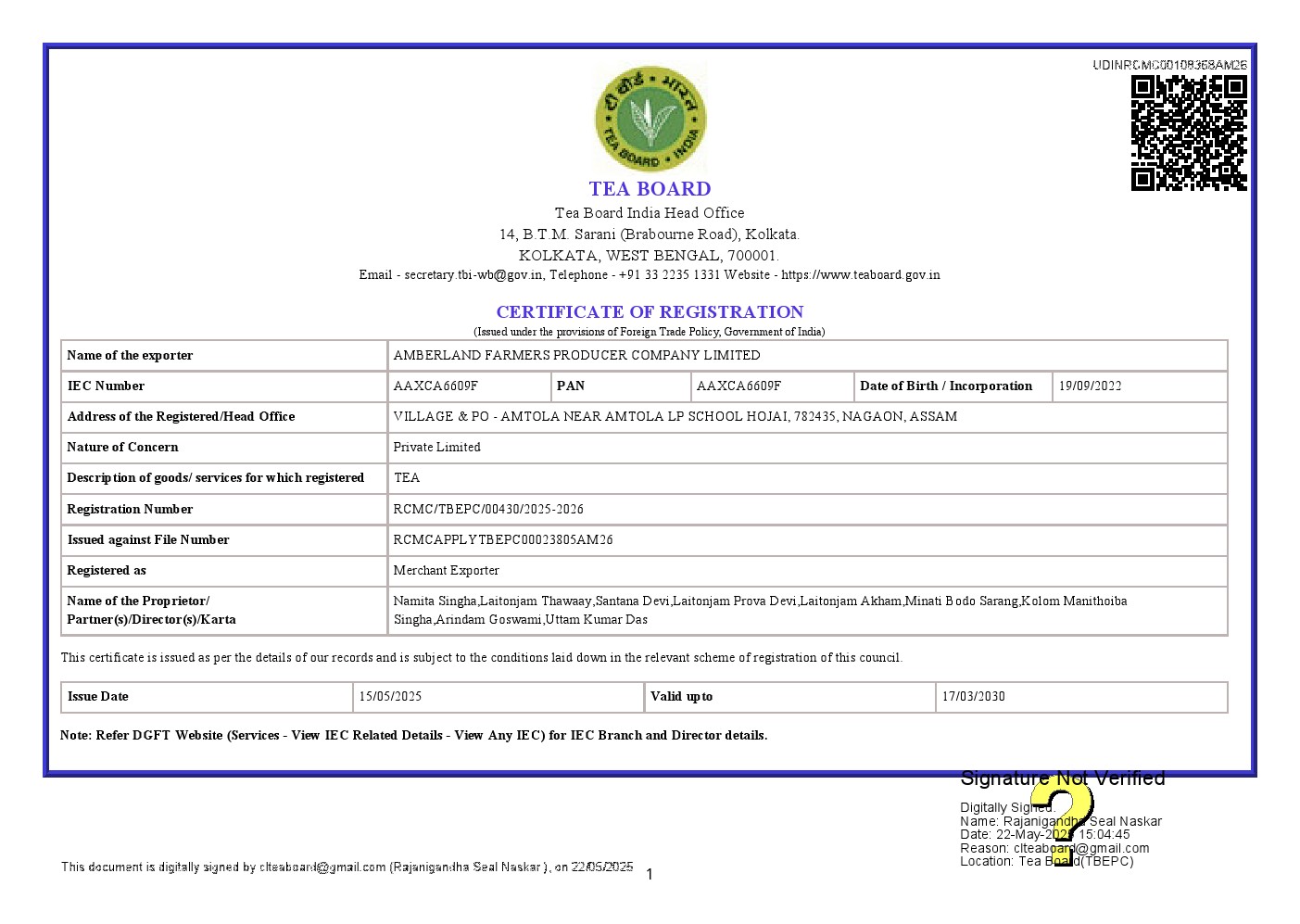Click the Tea Board India logo

click(x=650, y=118)
